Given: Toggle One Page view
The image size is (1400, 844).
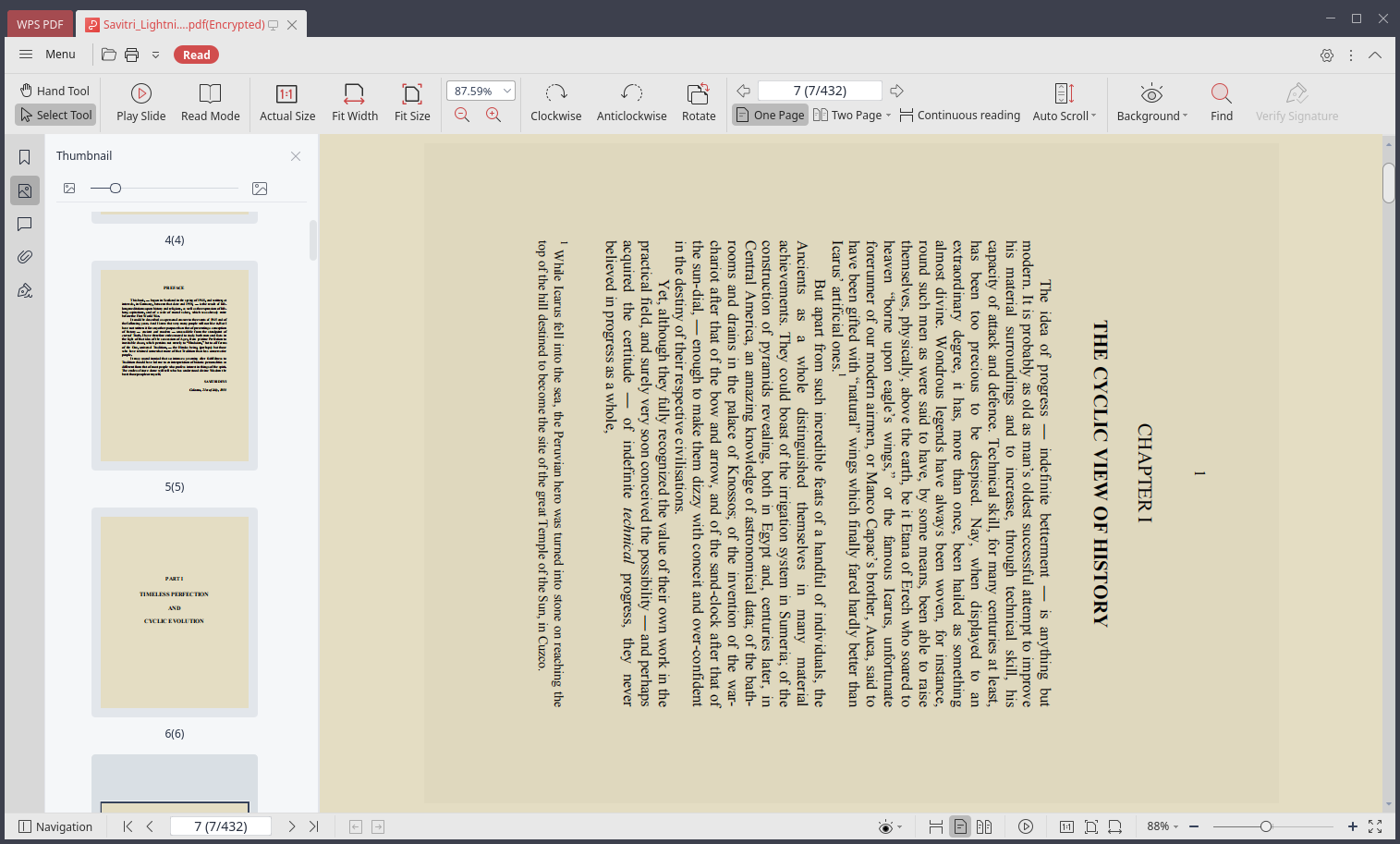Looking at the screenshot, I should pyautogui.click(x=770, y=115).
